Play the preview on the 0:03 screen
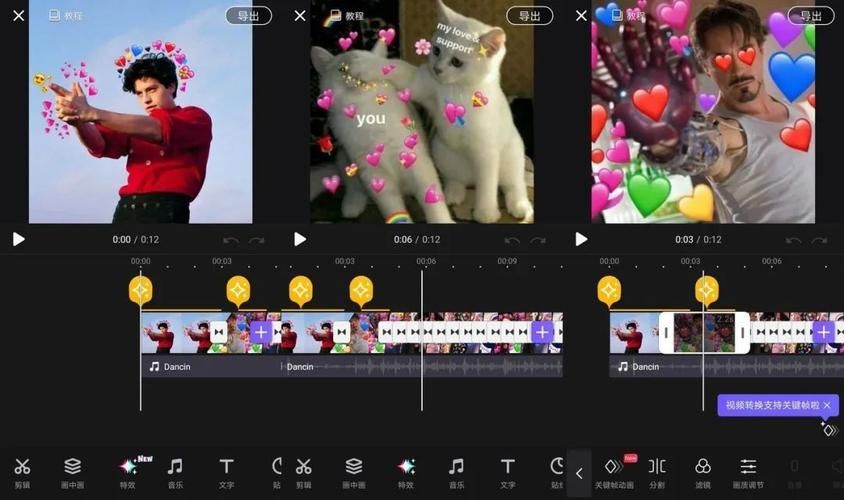 [581, 239]
